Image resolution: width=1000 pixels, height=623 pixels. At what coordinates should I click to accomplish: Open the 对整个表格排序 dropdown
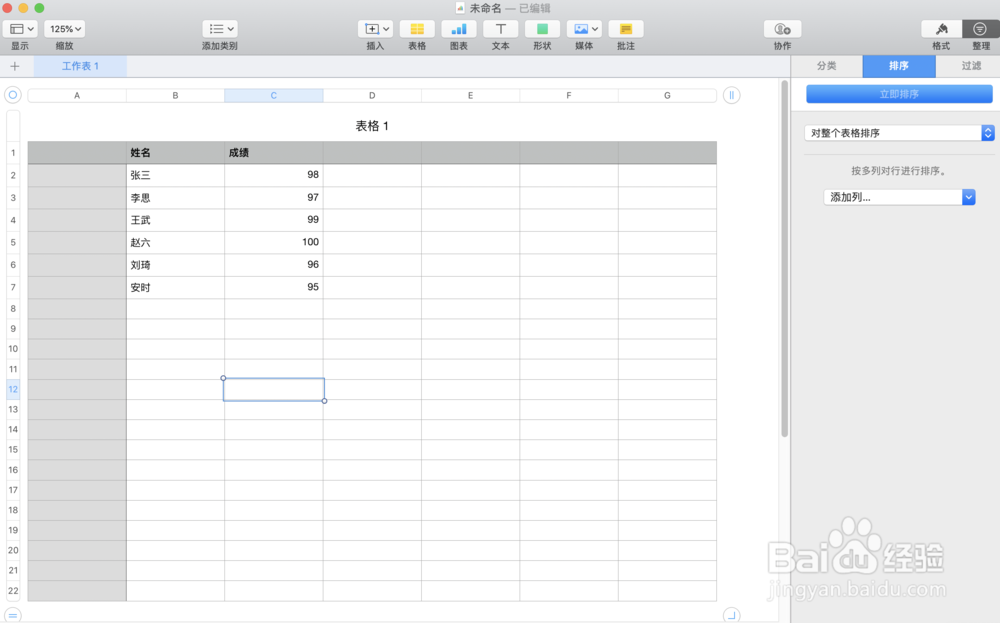[x=899, y=133]
